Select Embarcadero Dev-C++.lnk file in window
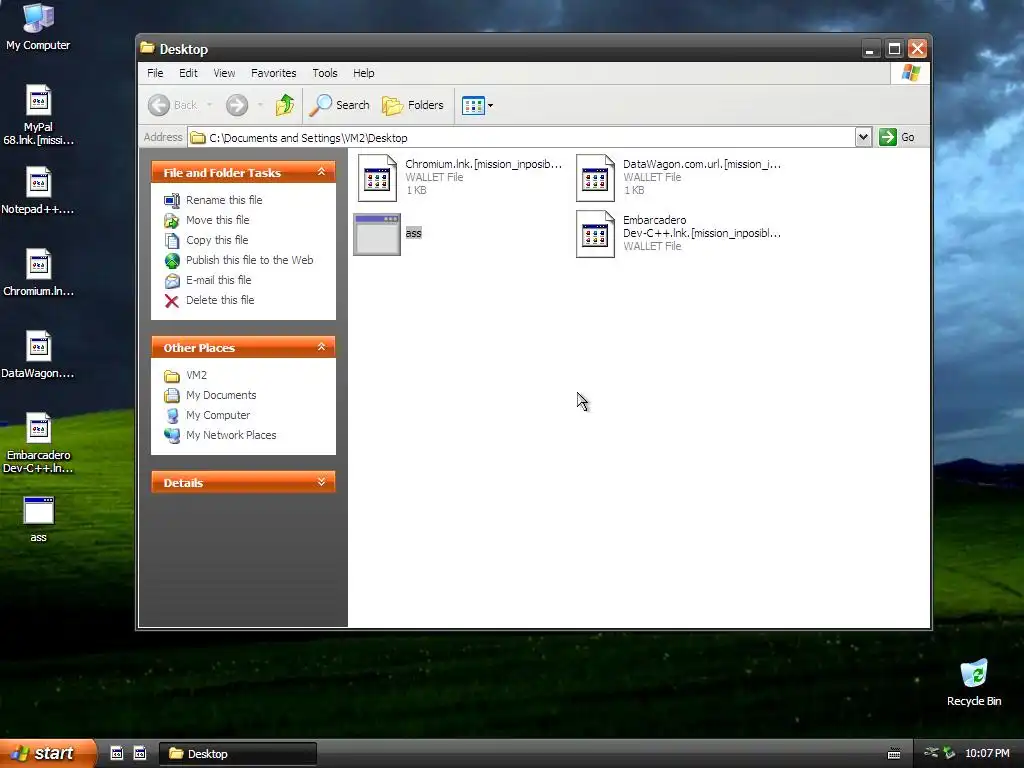 coord(679,233)
